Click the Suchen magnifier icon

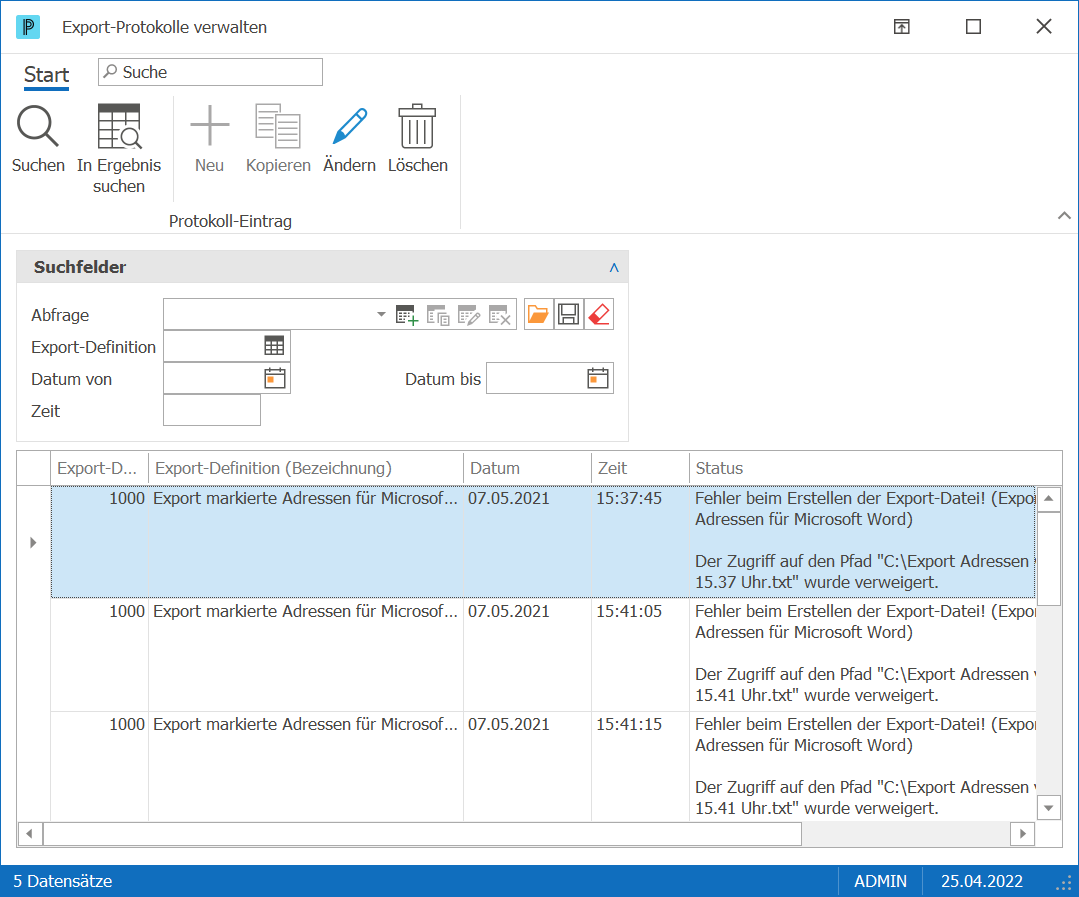pyautogui.click(x=38, y=127)
